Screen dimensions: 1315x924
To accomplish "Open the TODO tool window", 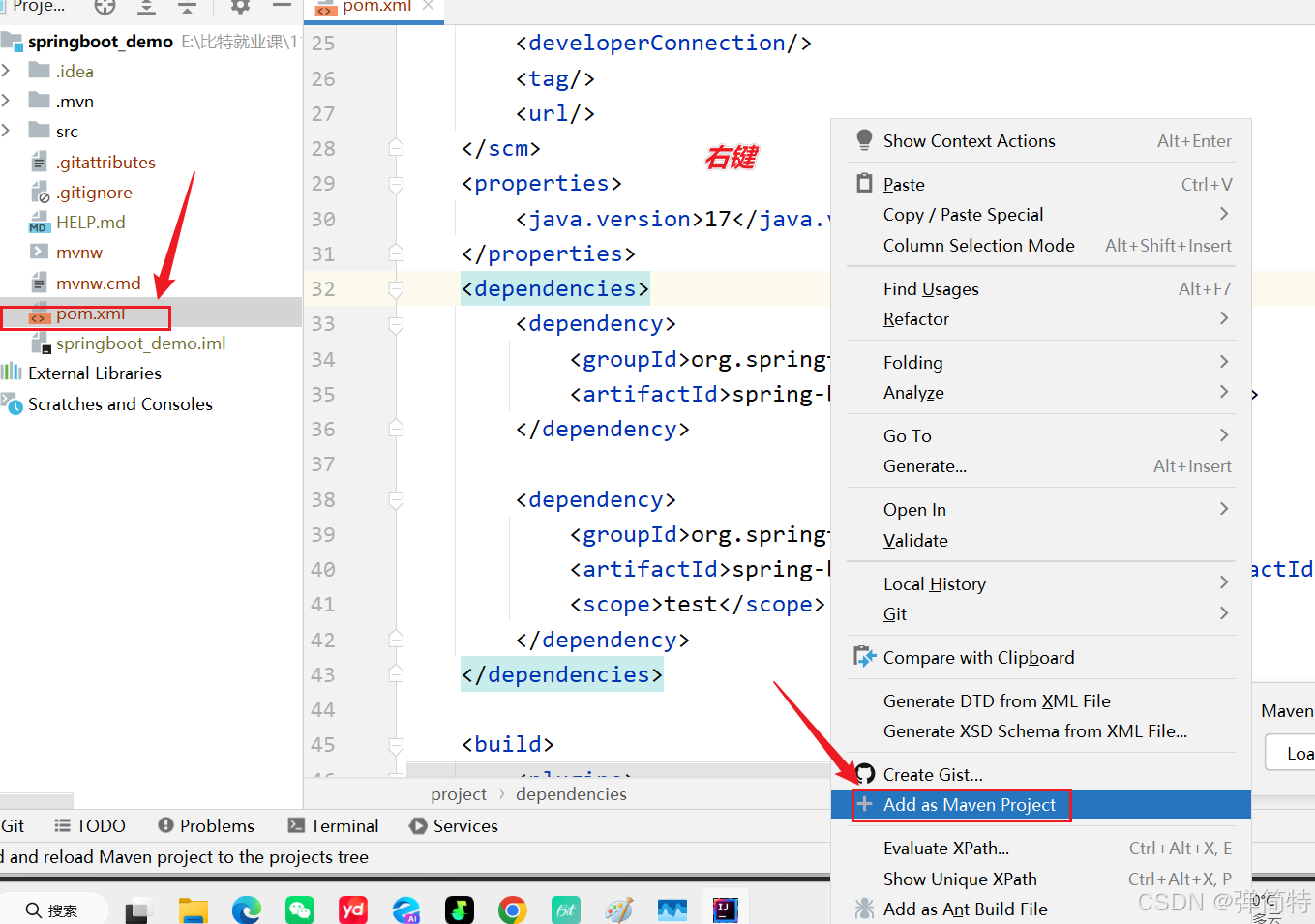I will click(x=90, y=825).
